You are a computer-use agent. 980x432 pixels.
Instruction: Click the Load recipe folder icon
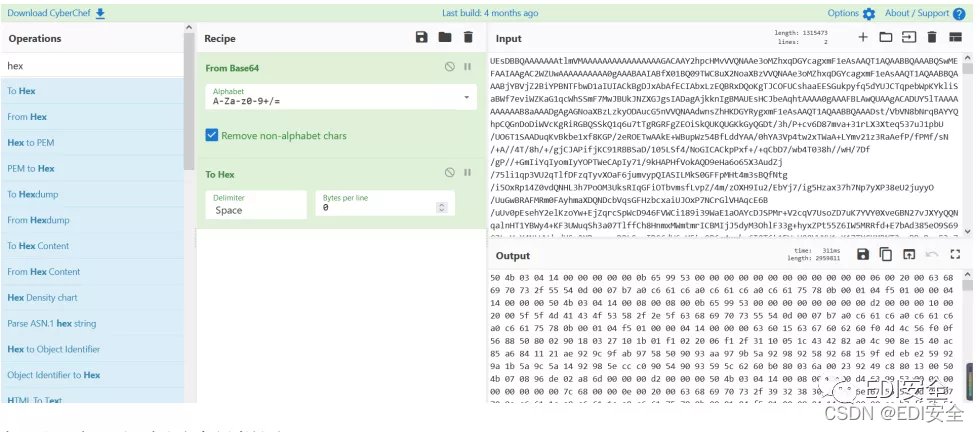coord(445,38)
